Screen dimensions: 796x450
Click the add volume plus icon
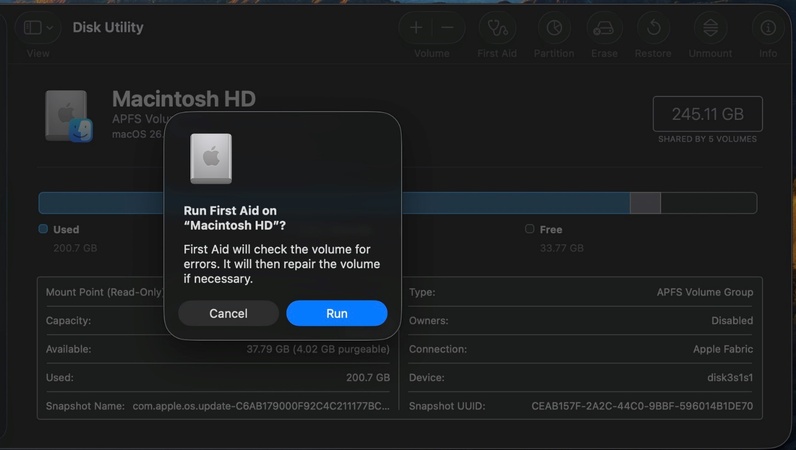click(416, 27)
